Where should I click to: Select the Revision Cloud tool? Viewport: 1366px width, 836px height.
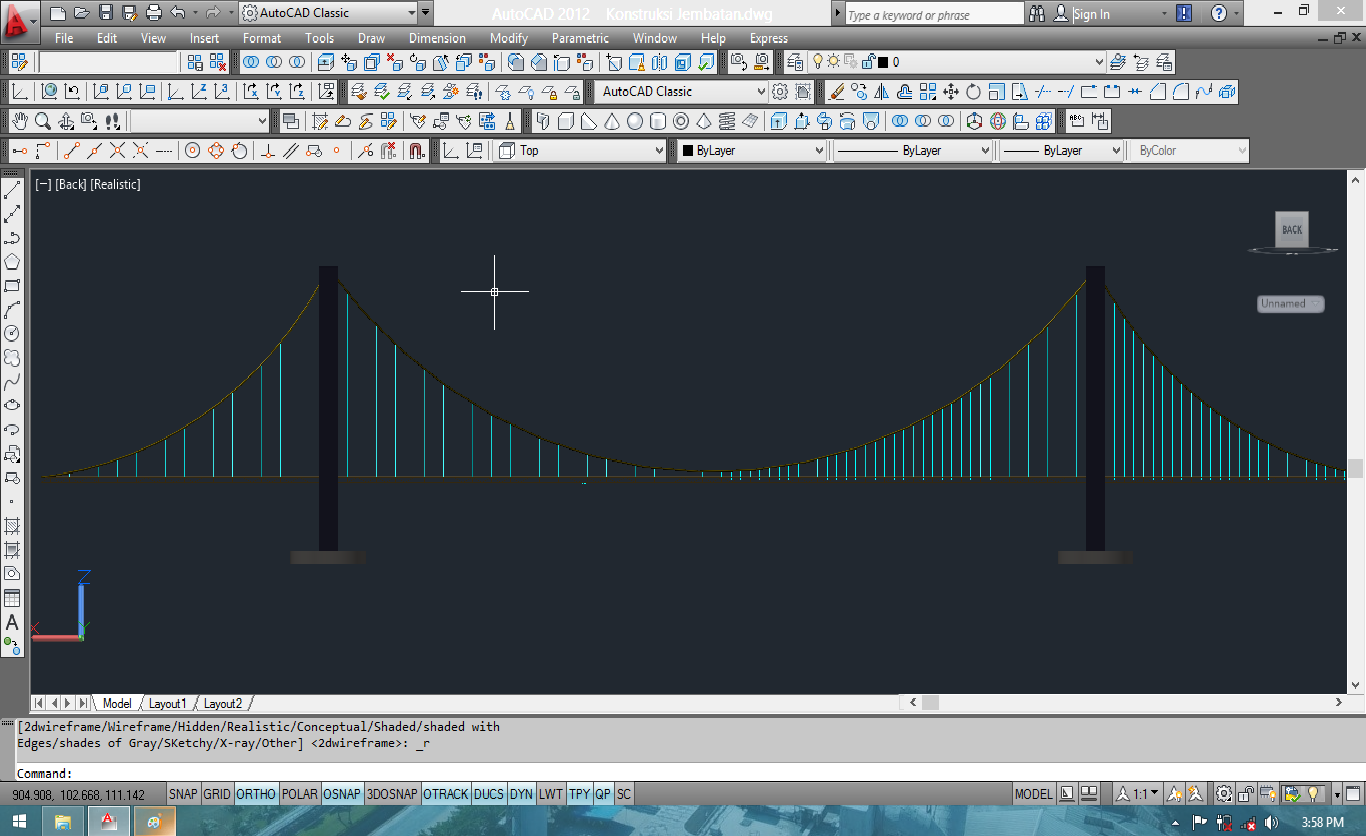[x=12, y=358]
